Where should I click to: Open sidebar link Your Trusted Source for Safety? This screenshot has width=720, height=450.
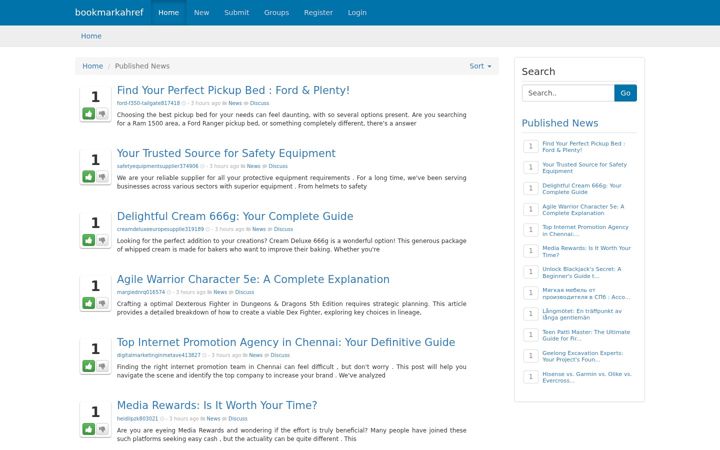585,168
